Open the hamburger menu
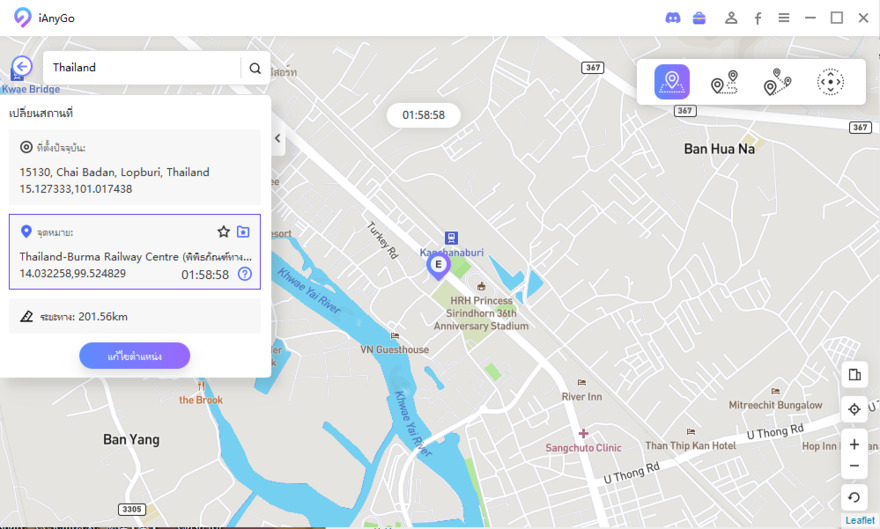The width and height of the screenshot is (880, 529). point(784,18)
